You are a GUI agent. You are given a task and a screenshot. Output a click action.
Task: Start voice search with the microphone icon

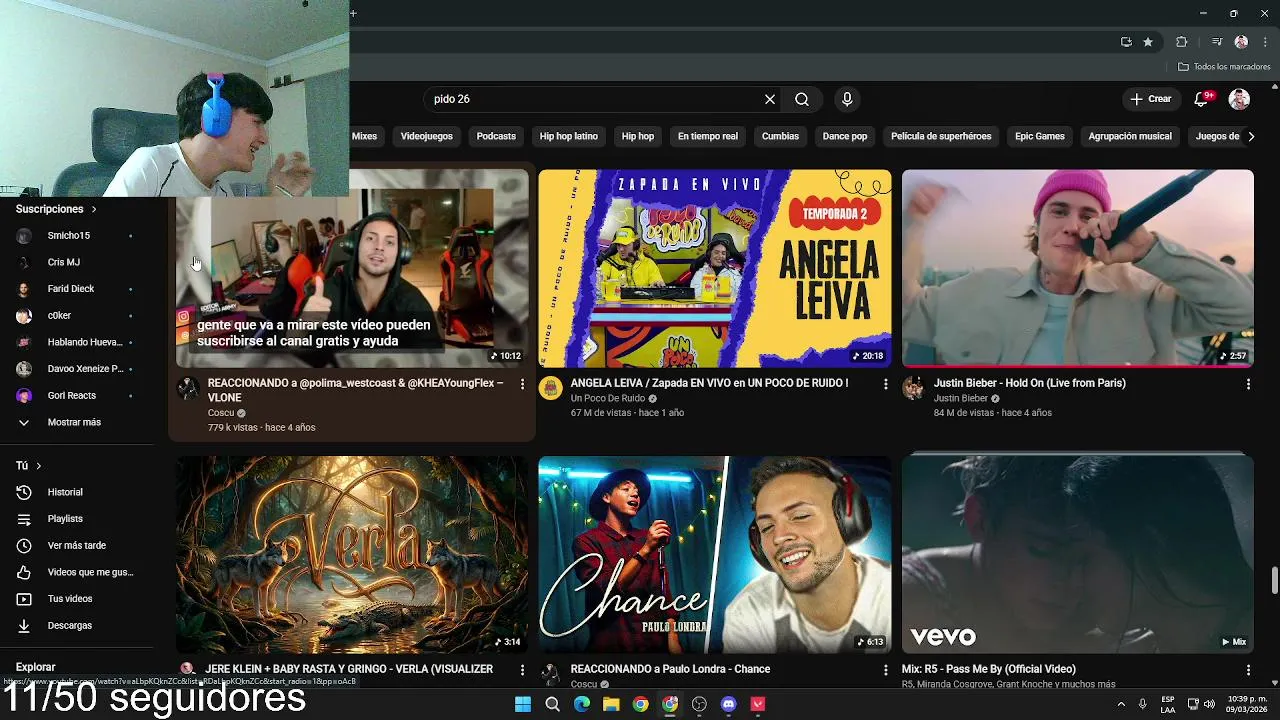tap(847, 99)
